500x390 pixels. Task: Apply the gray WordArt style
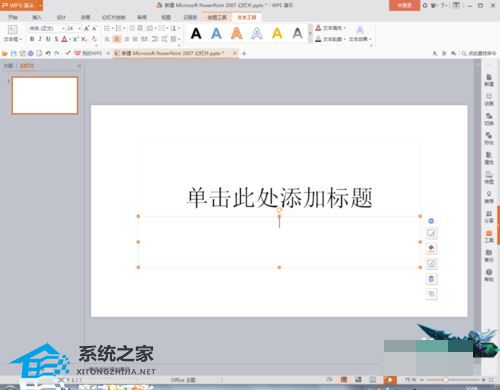tap(297, 33)
